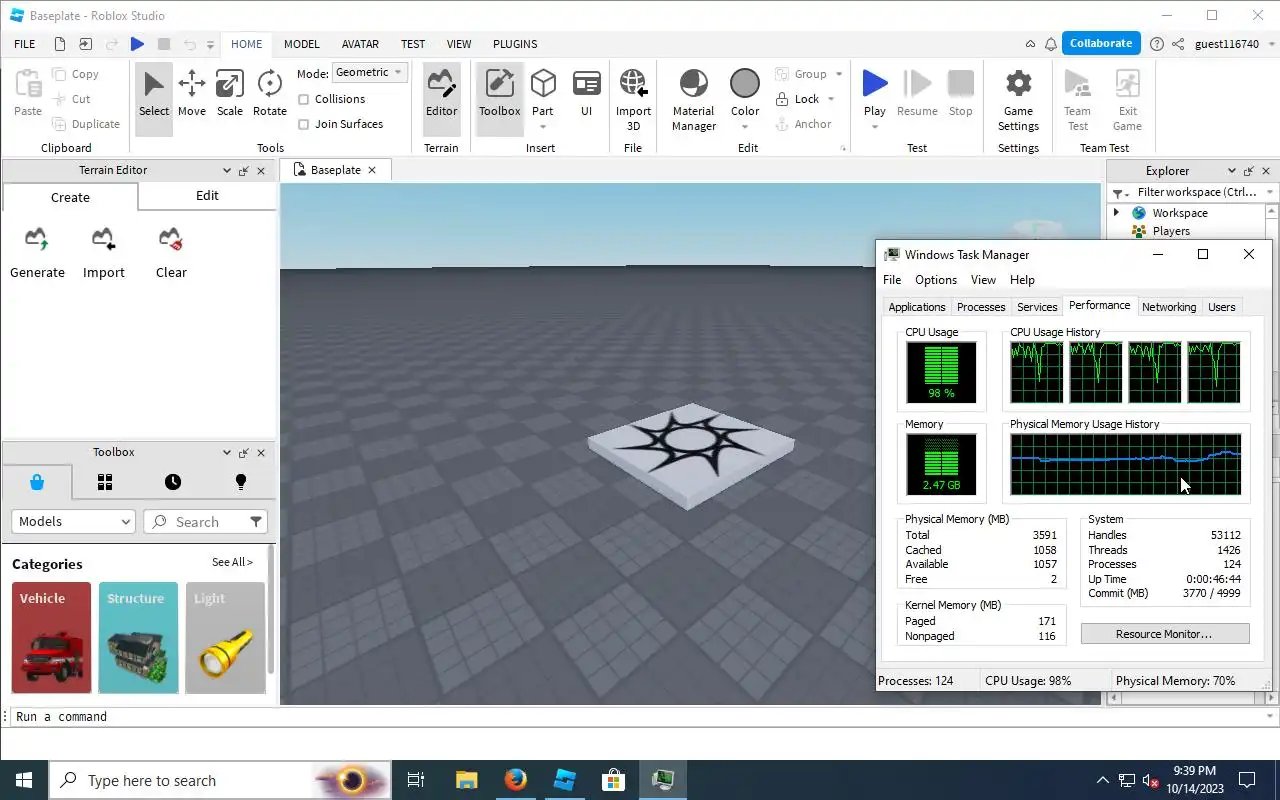This screenshot has width=1280, height=800.
Task: Select Players in Explorer
Action: [x=1170, y=231]
